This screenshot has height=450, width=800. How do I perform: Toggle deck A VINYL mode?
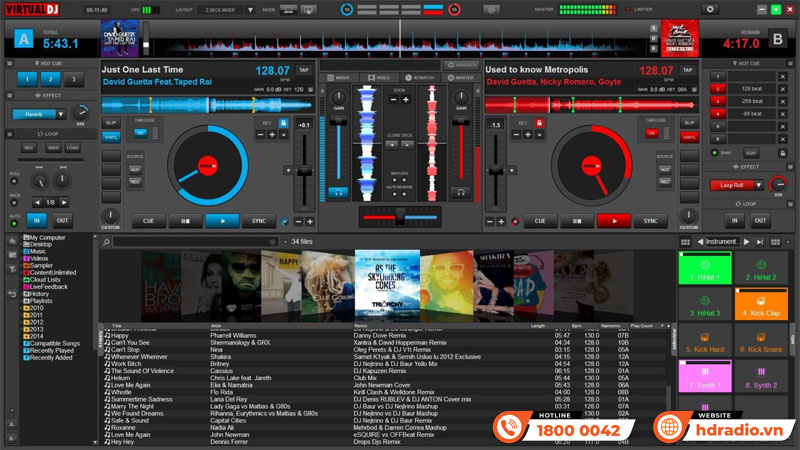pos(111,137)
